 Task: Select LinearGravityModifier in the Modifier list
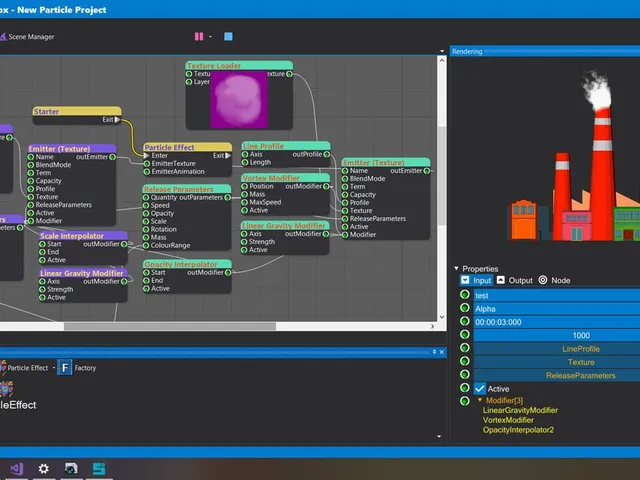[520, 410]
